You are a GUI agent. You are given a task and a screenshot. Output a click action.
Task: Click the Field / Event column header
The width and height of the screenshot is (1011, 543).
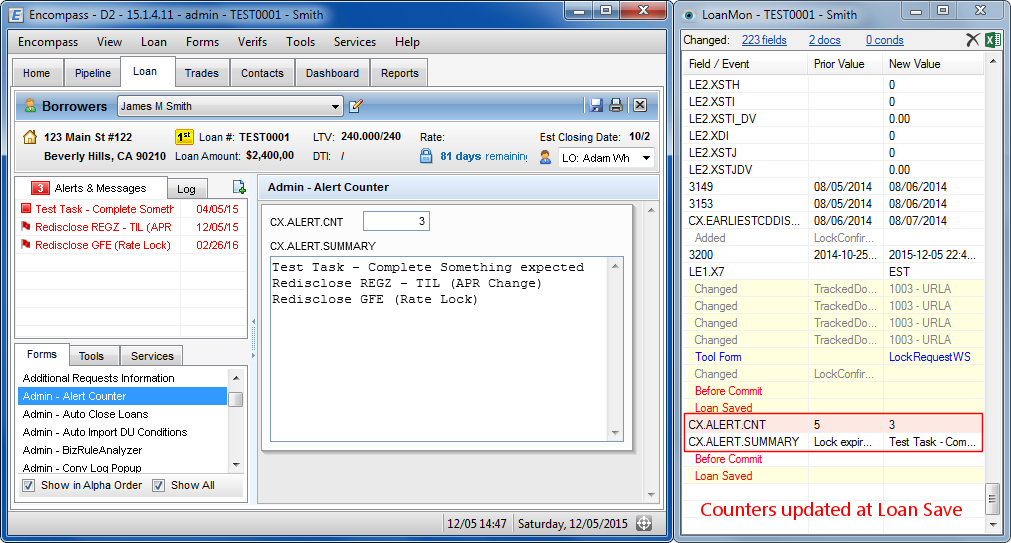745,64
